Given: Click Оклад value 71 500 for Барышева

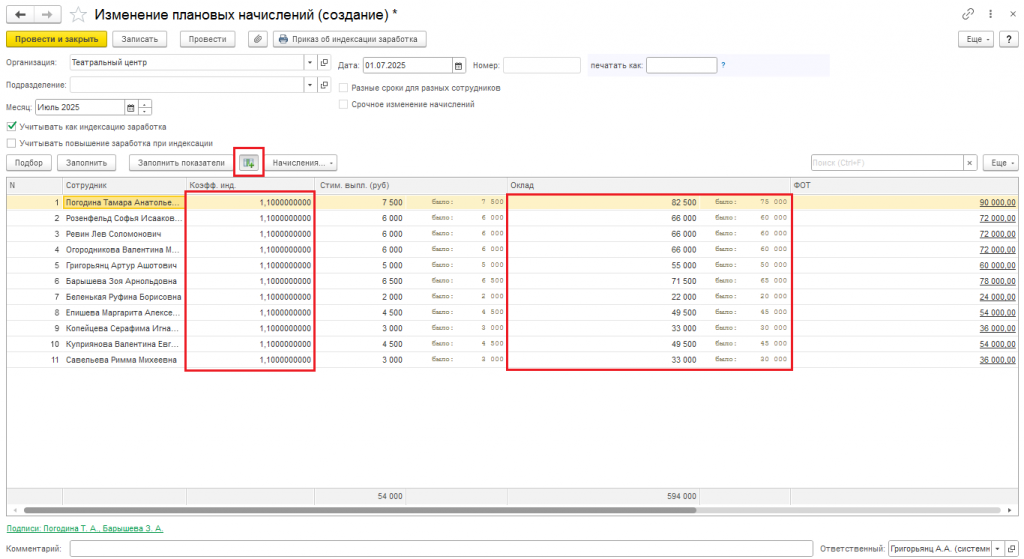Looking at the screenshot, I should [x=684, y=281].
